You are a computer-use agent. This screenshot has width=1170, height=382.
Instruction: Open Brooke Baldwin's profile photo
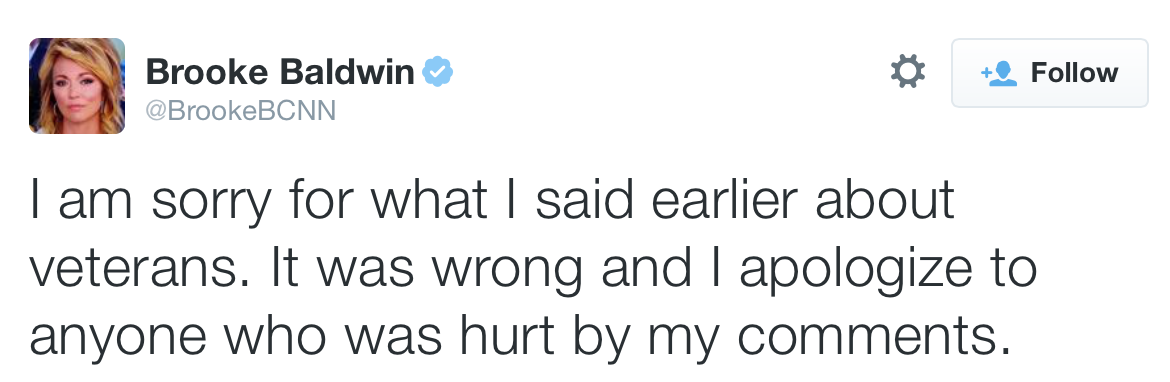77,86
